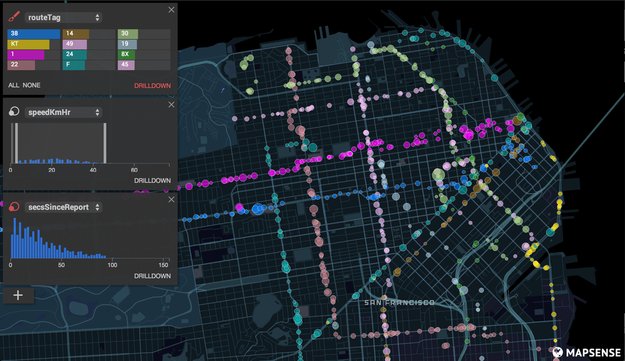
Task: Toggle route 14 brown category bar
Action: point(76,33)
